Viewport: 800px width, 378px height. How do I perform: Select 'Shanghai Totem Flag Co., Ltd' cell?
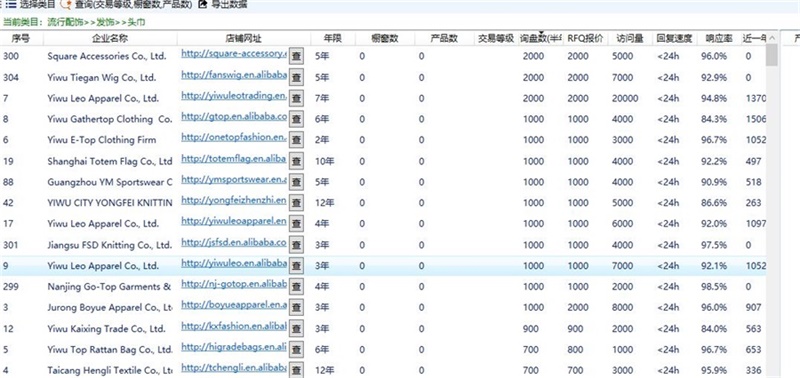click(x=110, y=162)
